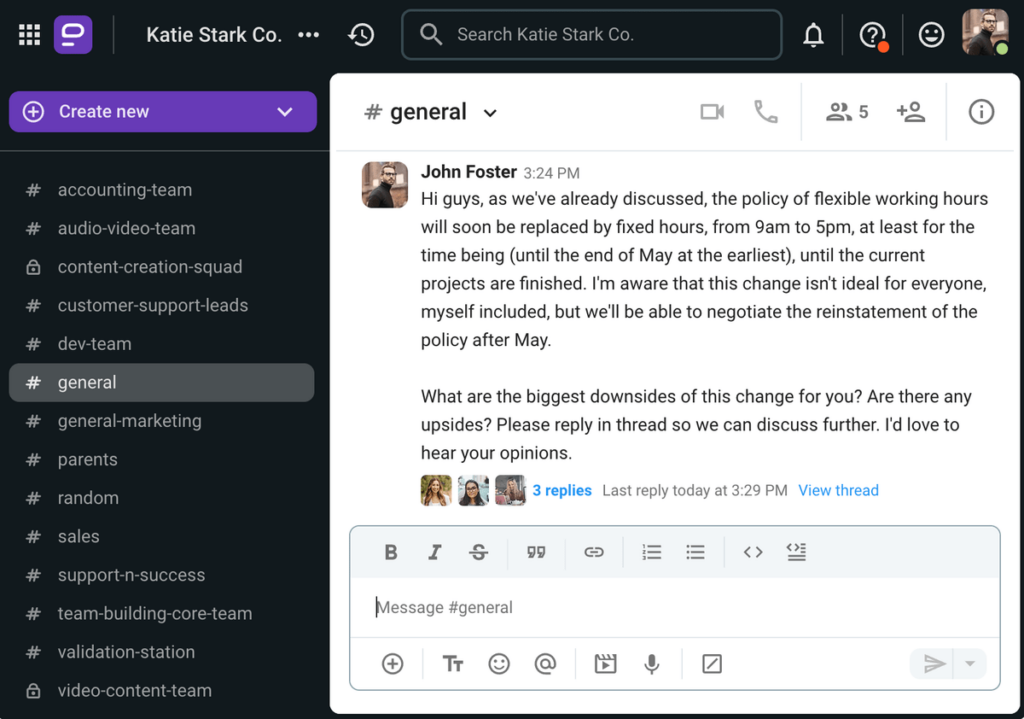The image size is (1024, 719).
Task: Toggle italic formatting
Action: [x=435, y=552]
